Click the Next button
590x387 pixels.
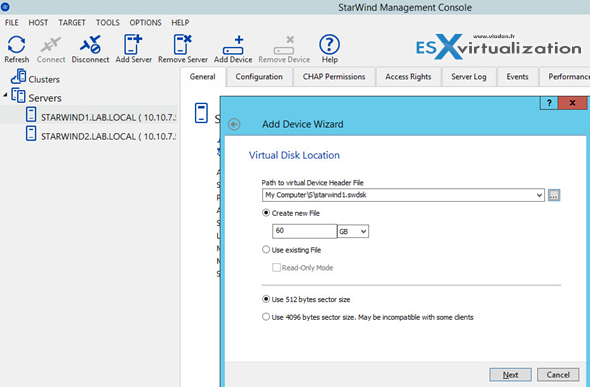[x=510, y=375]
